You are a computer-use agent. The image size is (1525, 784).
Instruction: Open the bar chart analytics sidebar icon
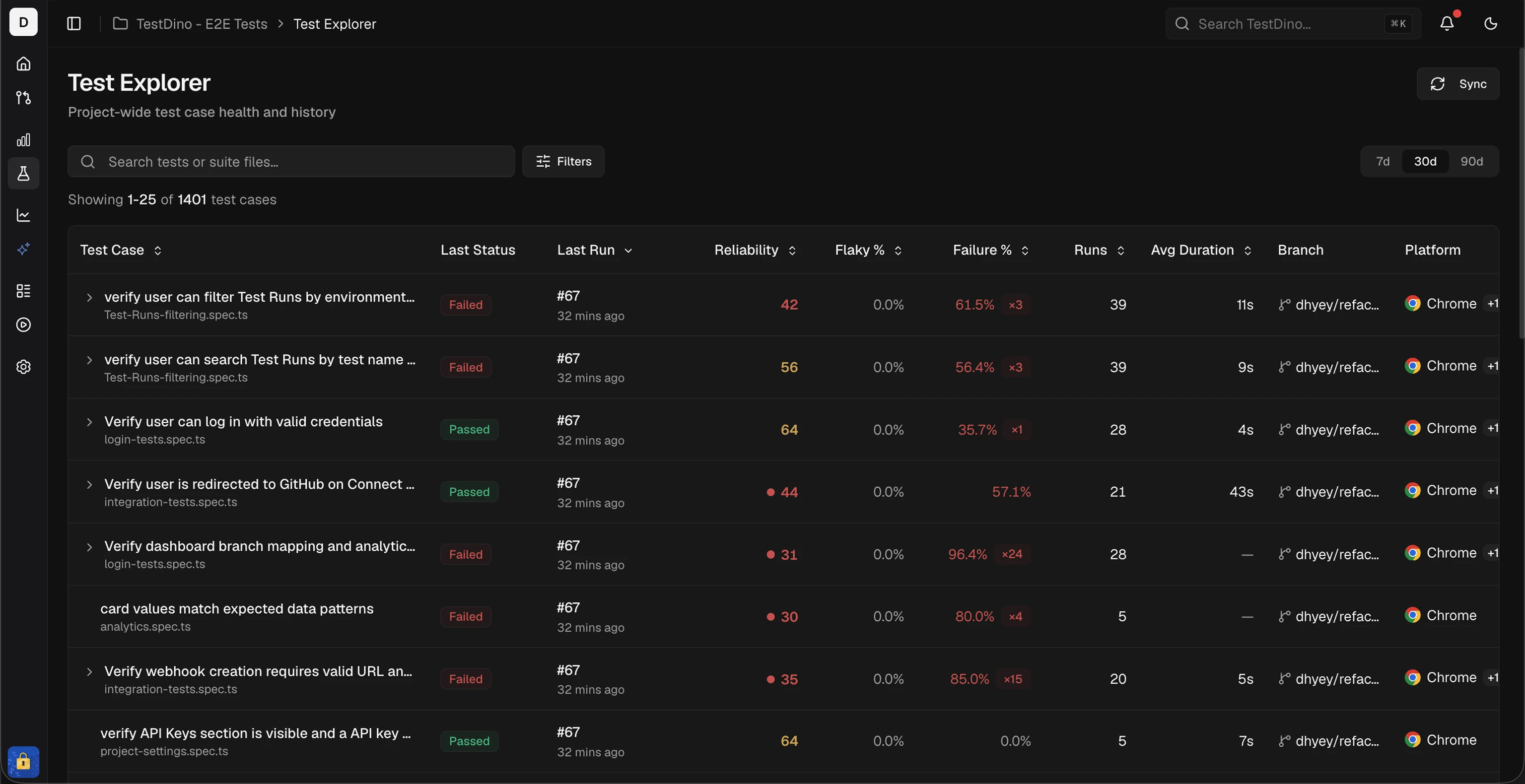(x=23, y=139)
